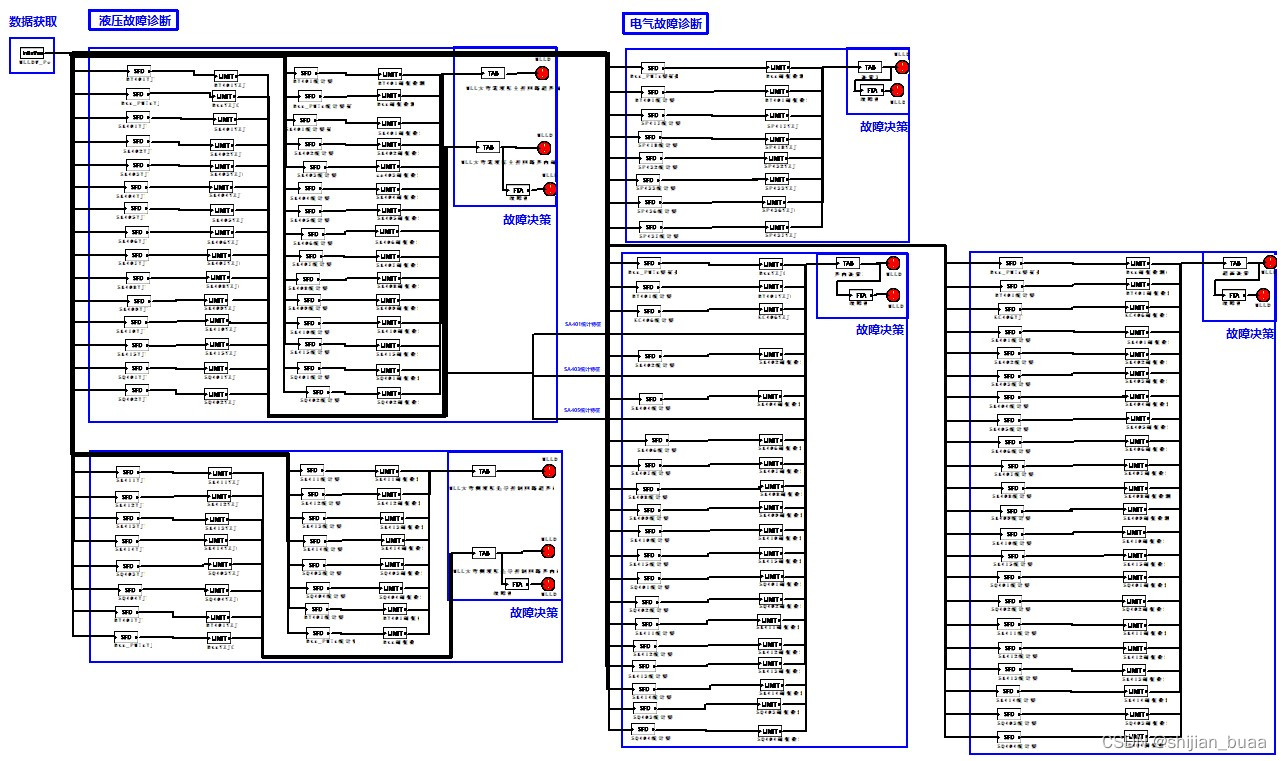
Task: Click the SA-401统计特征 annotation text
Action: coord(581,325)
